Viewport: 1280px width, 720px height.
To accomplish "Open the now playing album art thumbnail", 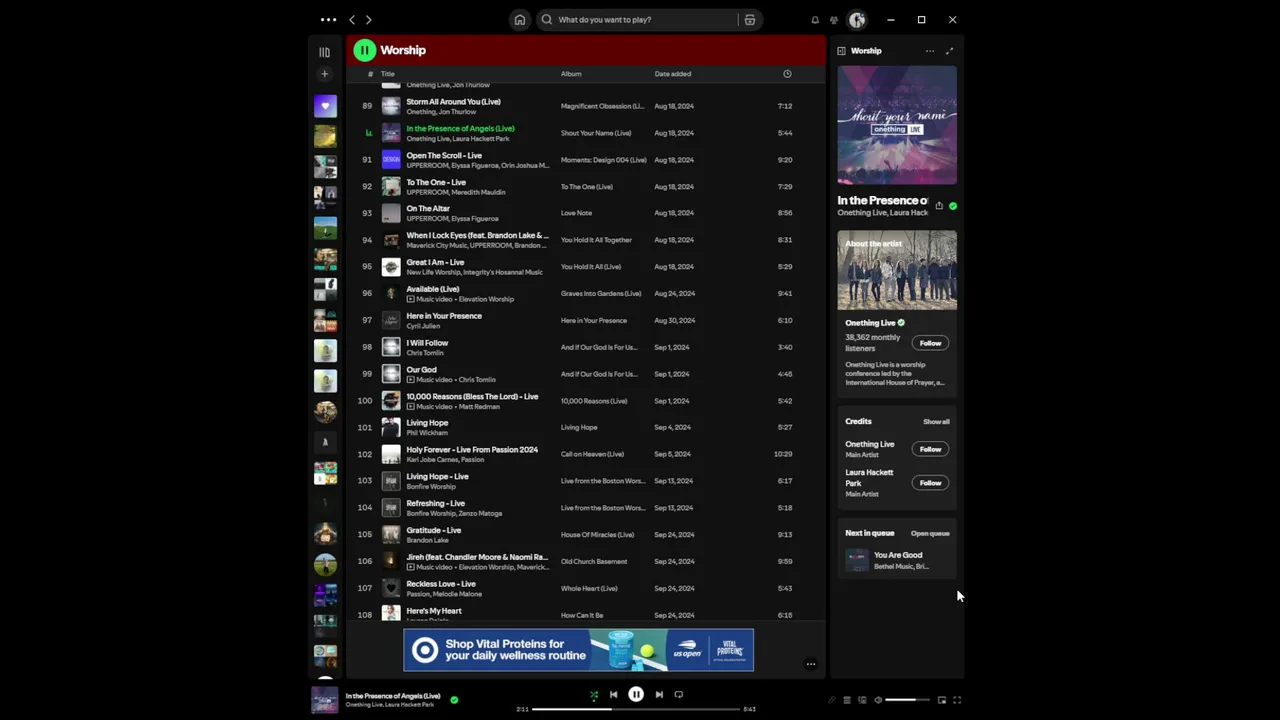I will (324, 700).
